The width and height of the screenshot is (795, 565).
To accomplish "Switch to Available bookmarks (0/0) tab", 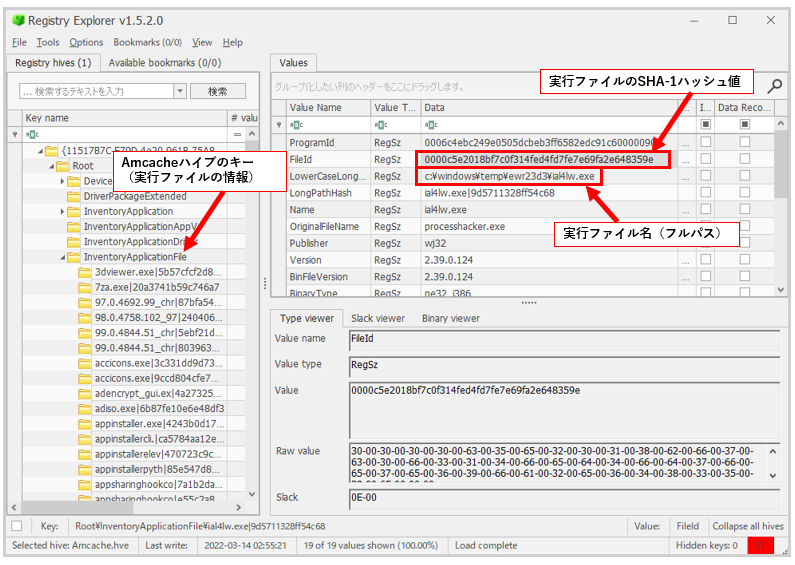I will 165,63.
